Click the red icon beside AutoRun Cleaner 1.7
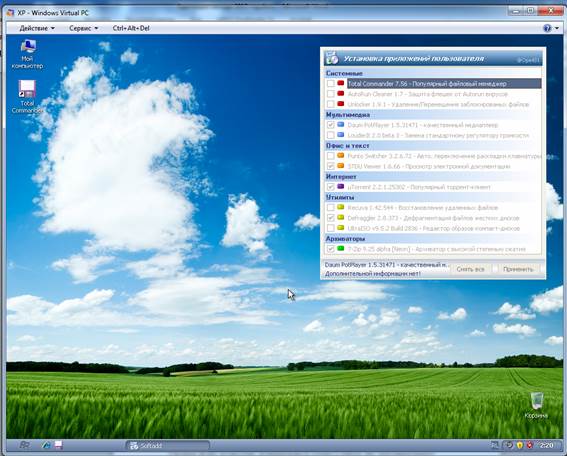Viewport: 567px width, 456px height. tap(340, 94)
